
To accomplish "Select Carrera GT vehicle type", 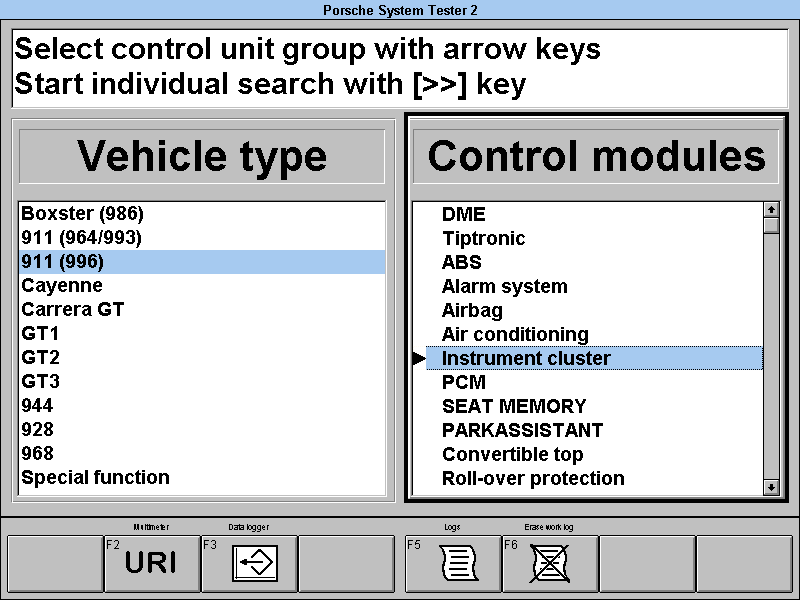I will coord(202,309).
